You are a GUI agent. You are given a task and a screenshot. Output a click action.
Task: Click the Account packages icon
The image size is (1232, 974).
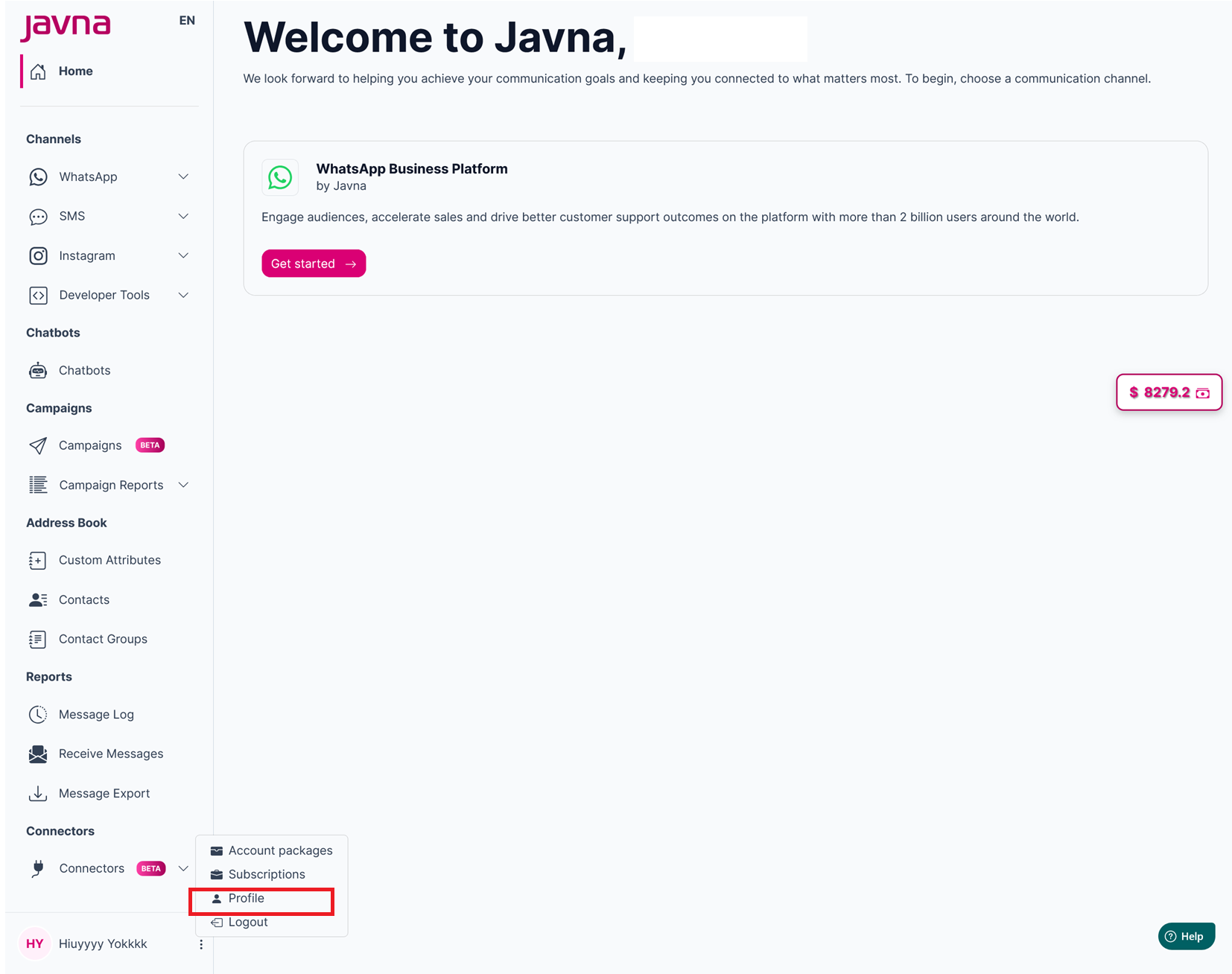(217, 851)
